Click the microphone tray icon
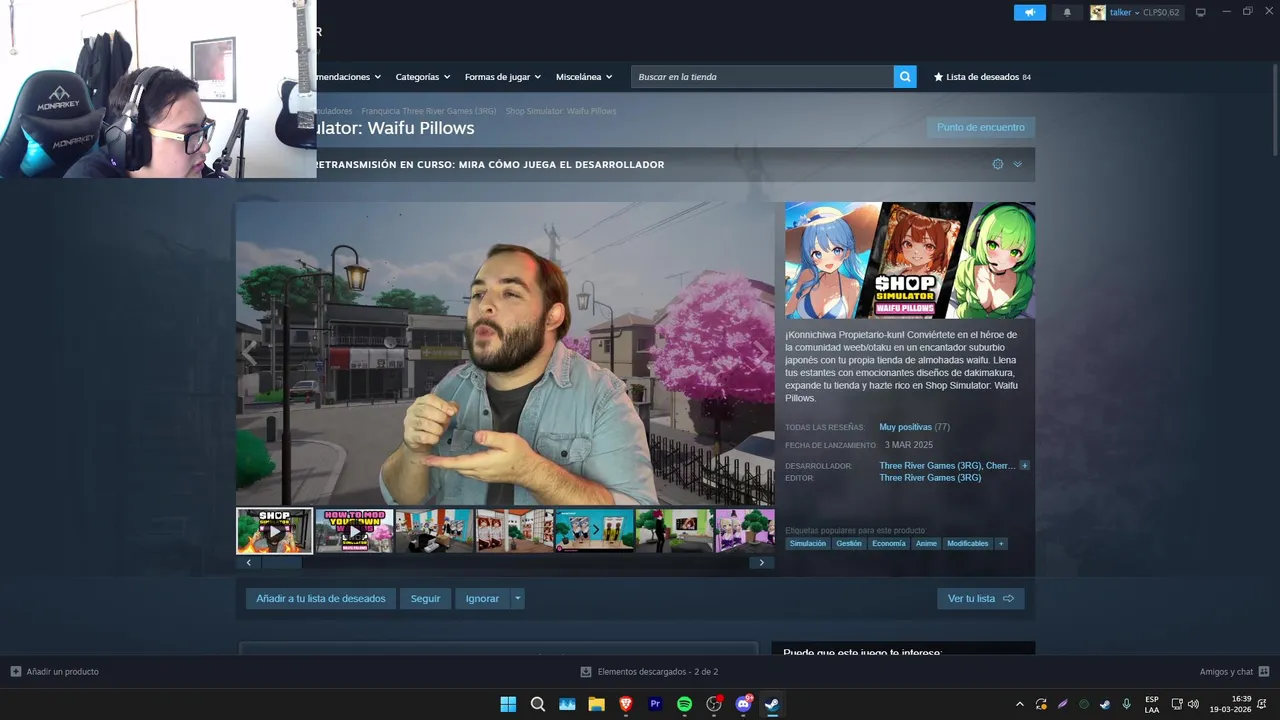 click(x=1127, y=704)
